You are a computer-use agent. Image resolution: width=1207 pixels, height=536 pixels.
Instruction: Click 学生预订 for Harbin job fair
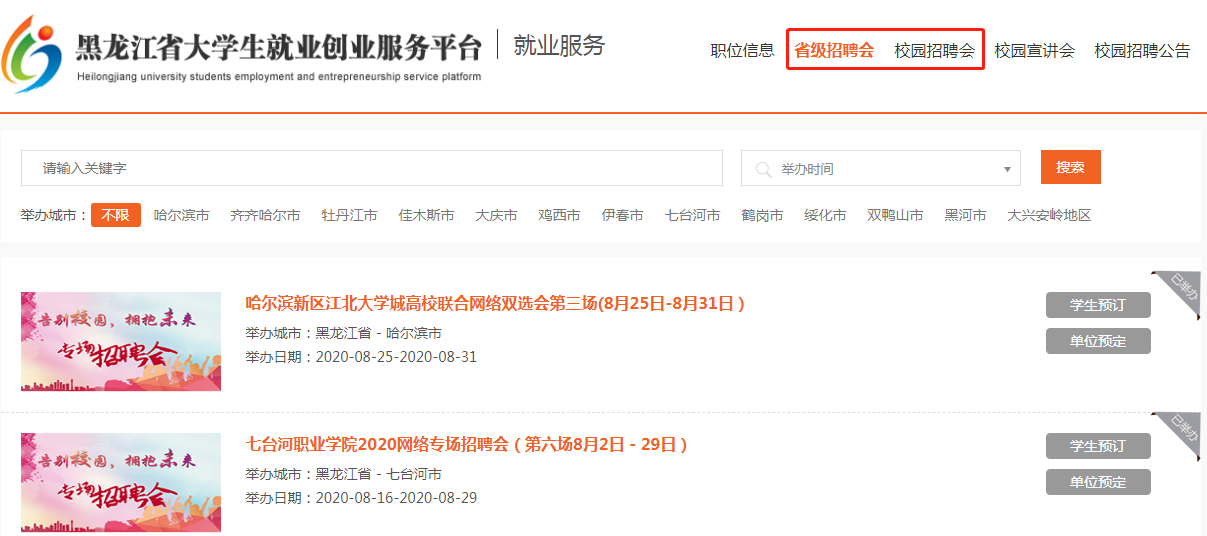(1098, 305)
